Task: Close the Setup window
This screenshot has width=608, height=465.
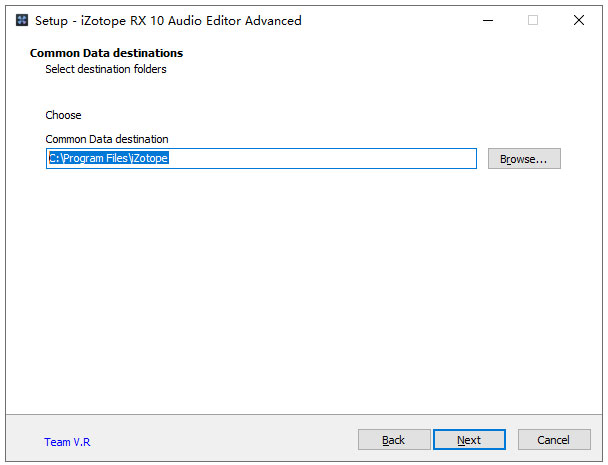Action: click(579, 20)
